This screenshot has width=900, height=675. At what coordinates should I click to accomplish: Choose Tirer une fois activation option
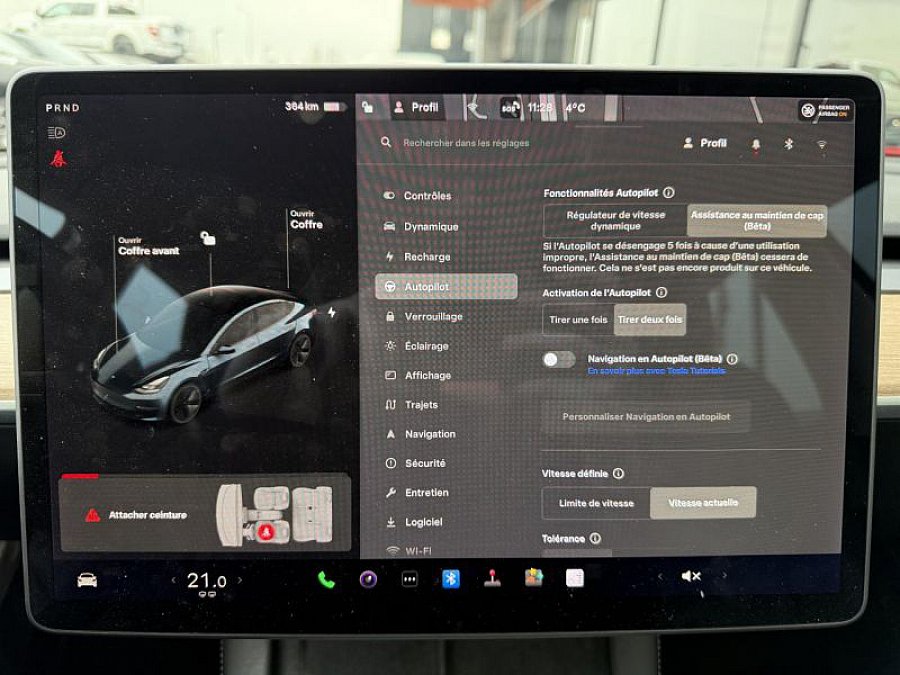click(x=578, y=320)
